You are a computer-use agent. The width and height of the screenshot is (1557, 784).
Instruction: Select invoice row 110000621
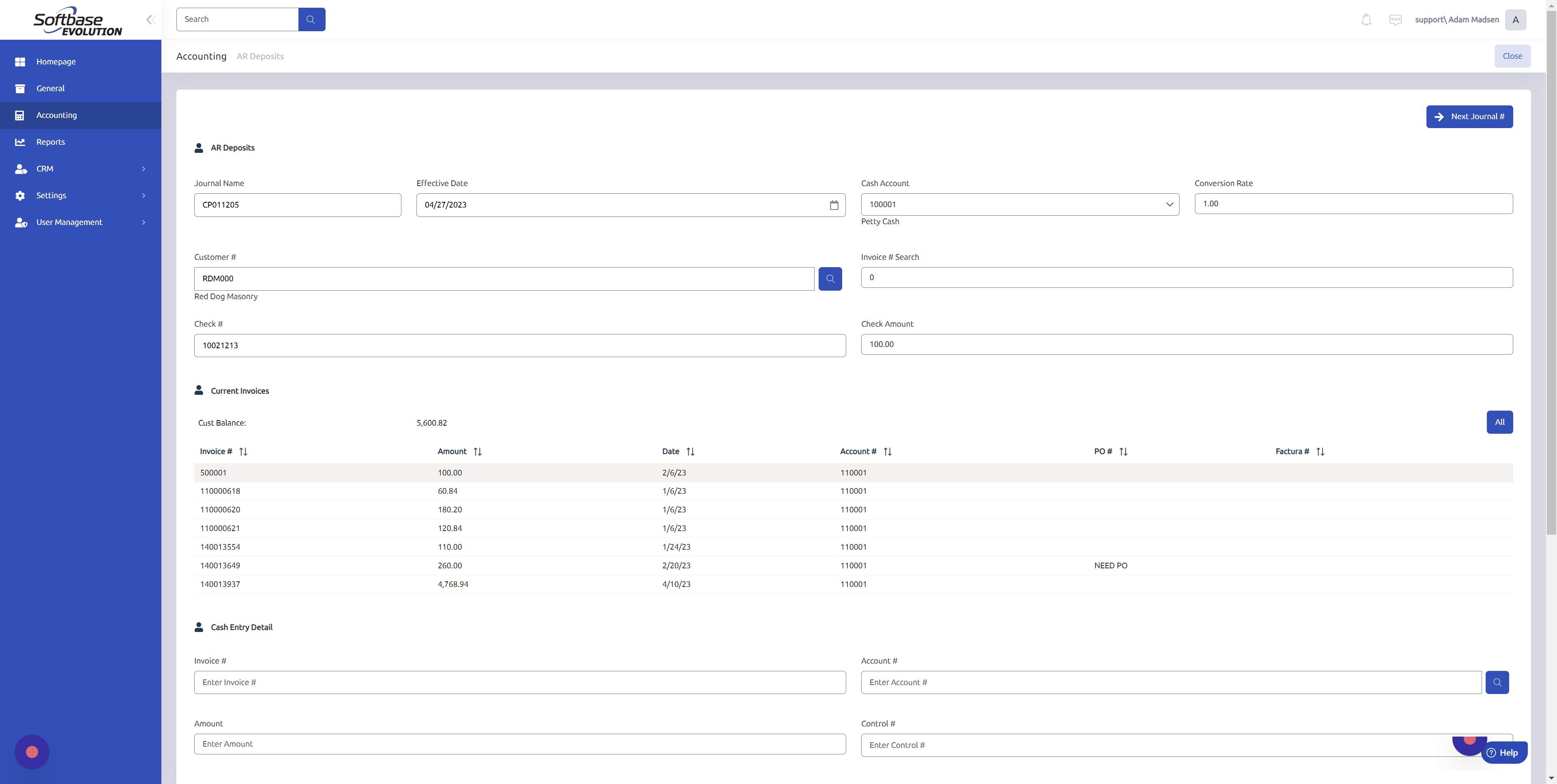click(x=854, y=528)
